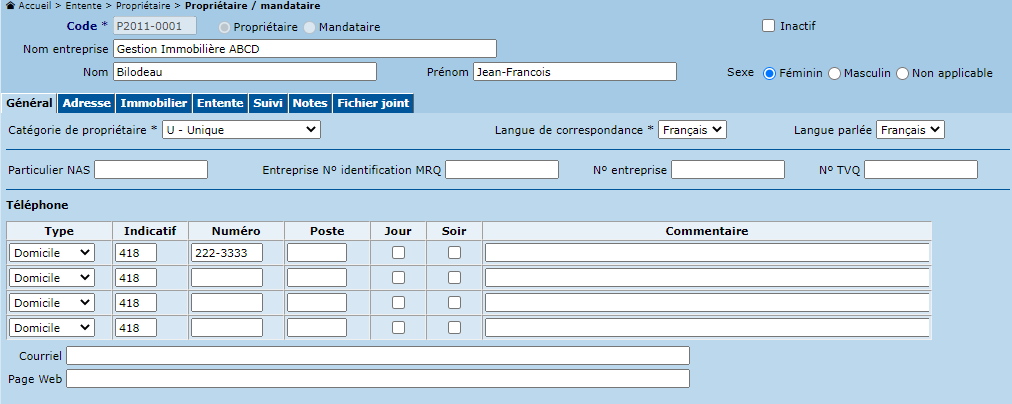Switch to the Adresse tab

click(x=87, y=103)
